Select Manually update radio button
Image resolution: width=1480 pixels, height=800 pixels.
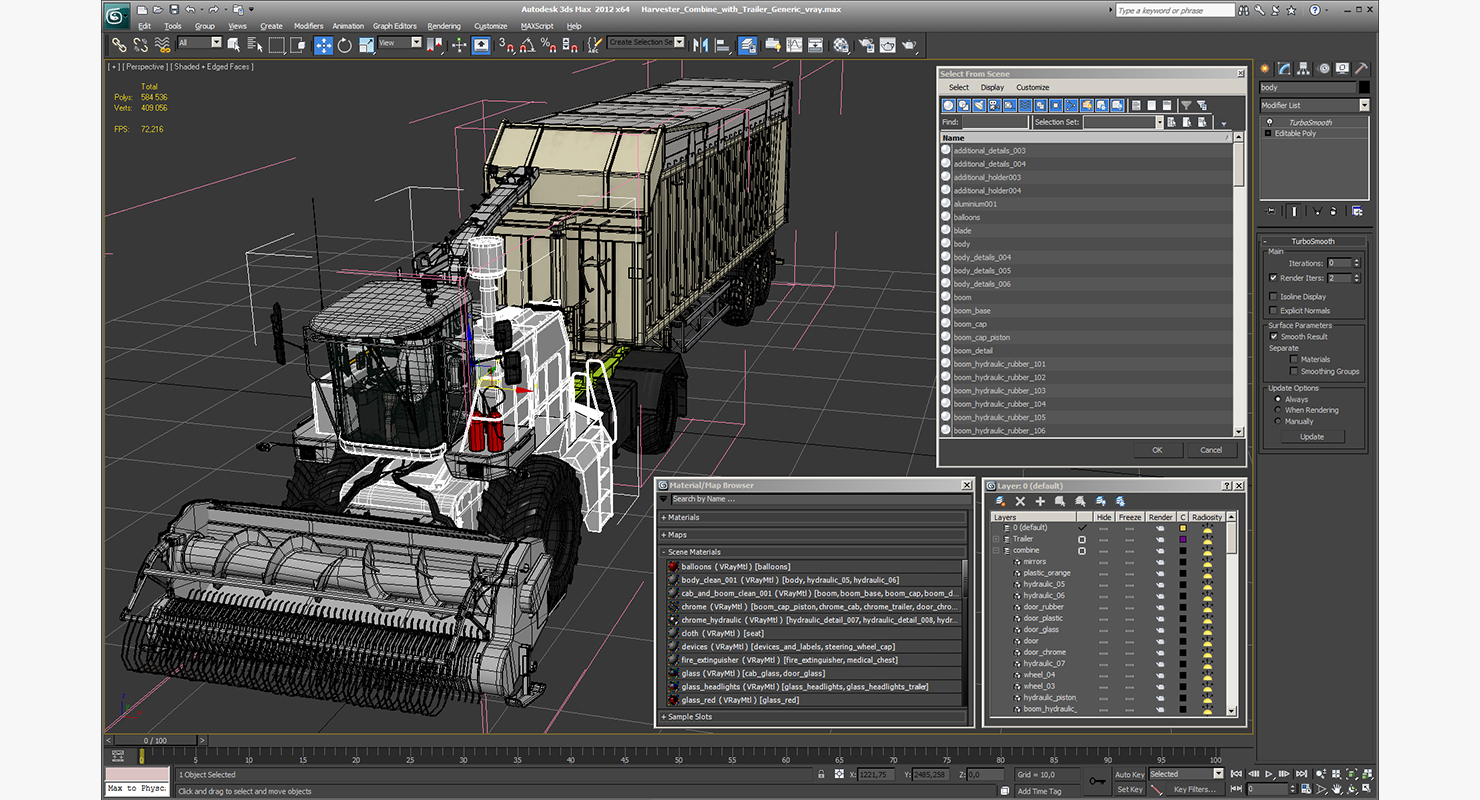[x=1277, y=421]
